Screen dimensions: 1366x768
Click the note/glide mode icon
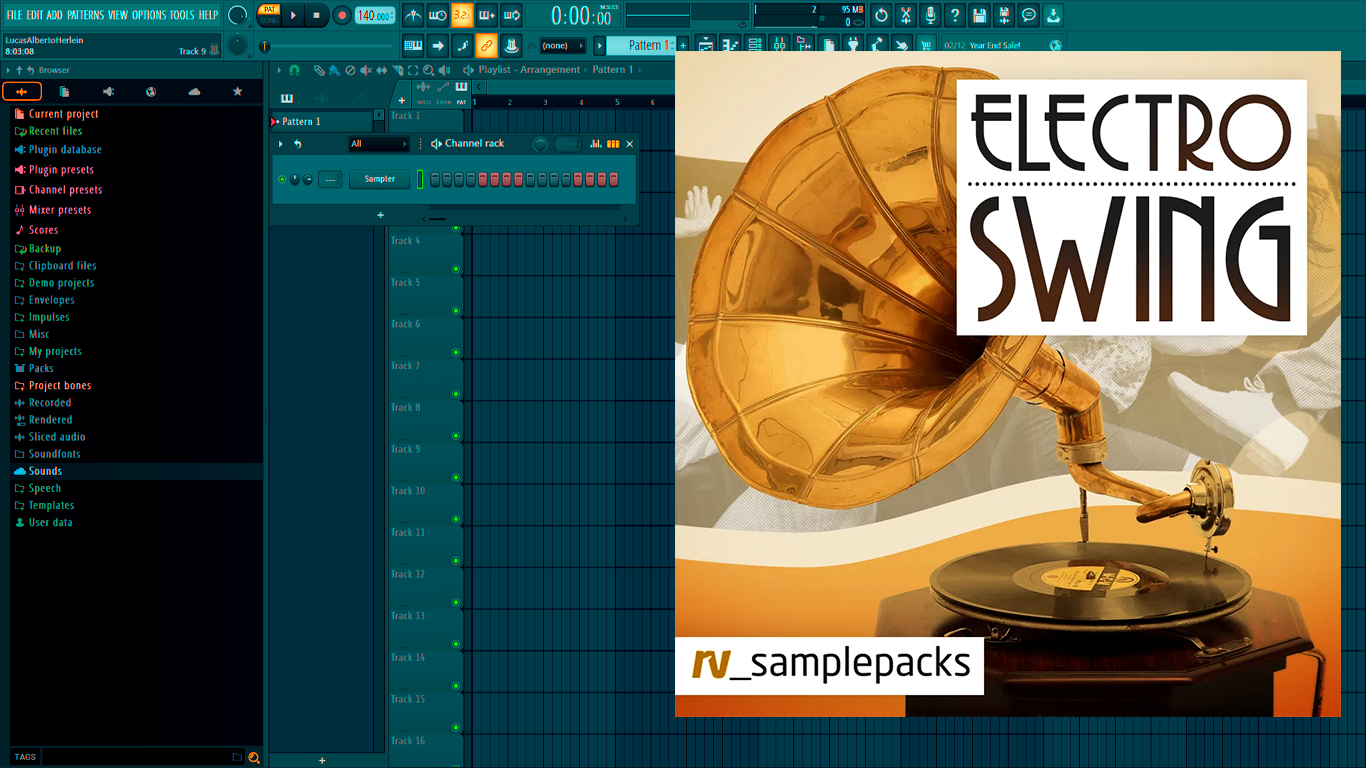coord(462,45)
